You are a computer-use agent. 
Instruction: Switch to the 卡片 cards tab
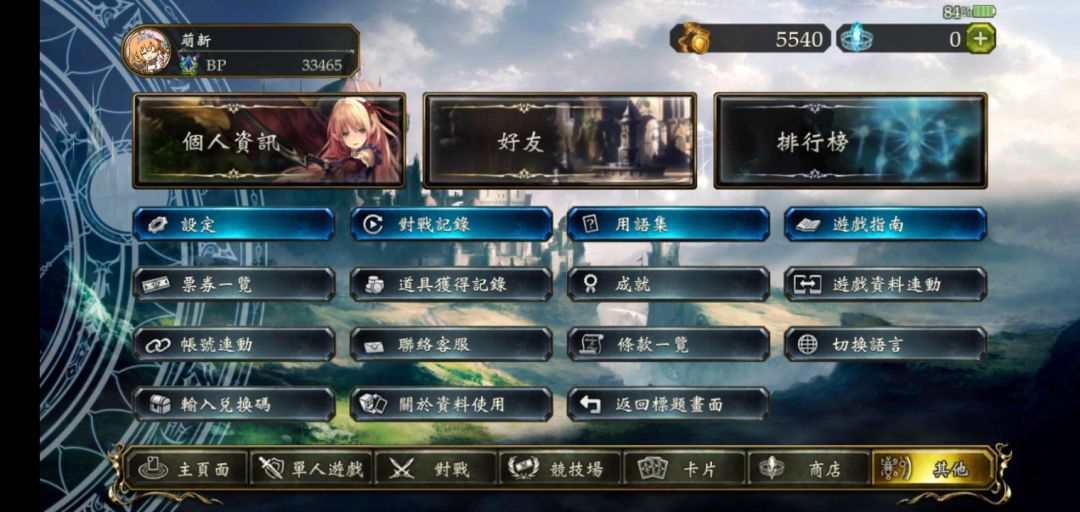(684, 469)
